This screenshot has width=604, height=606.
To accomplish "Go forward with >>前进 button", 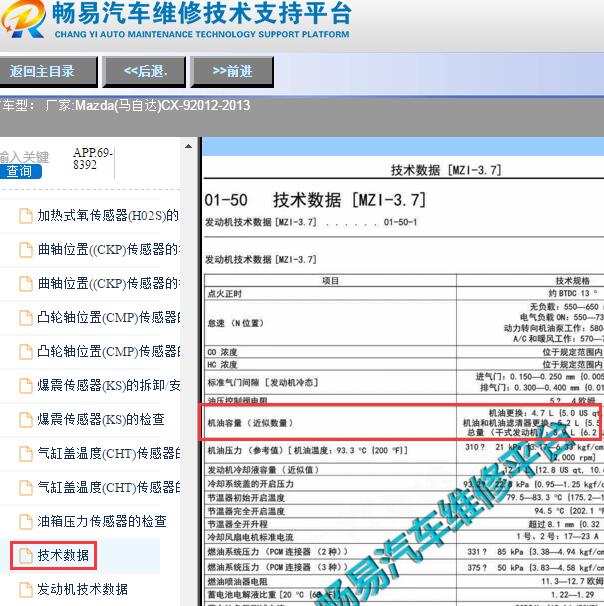I will coord(232,72).
